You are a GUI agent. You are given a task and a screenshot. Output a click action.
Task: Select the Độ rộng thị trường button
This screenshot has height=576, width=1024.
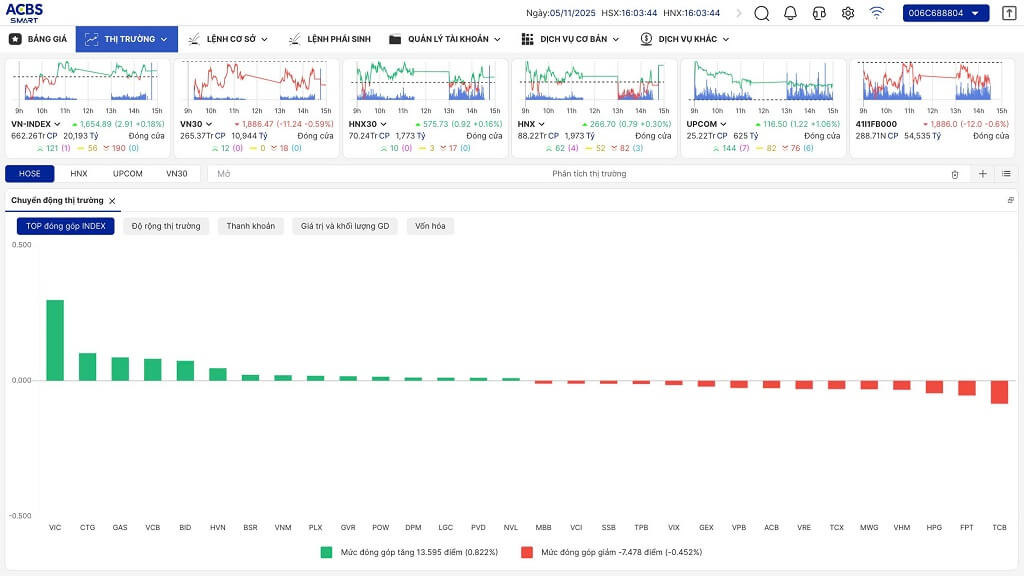tap(166, 226)
